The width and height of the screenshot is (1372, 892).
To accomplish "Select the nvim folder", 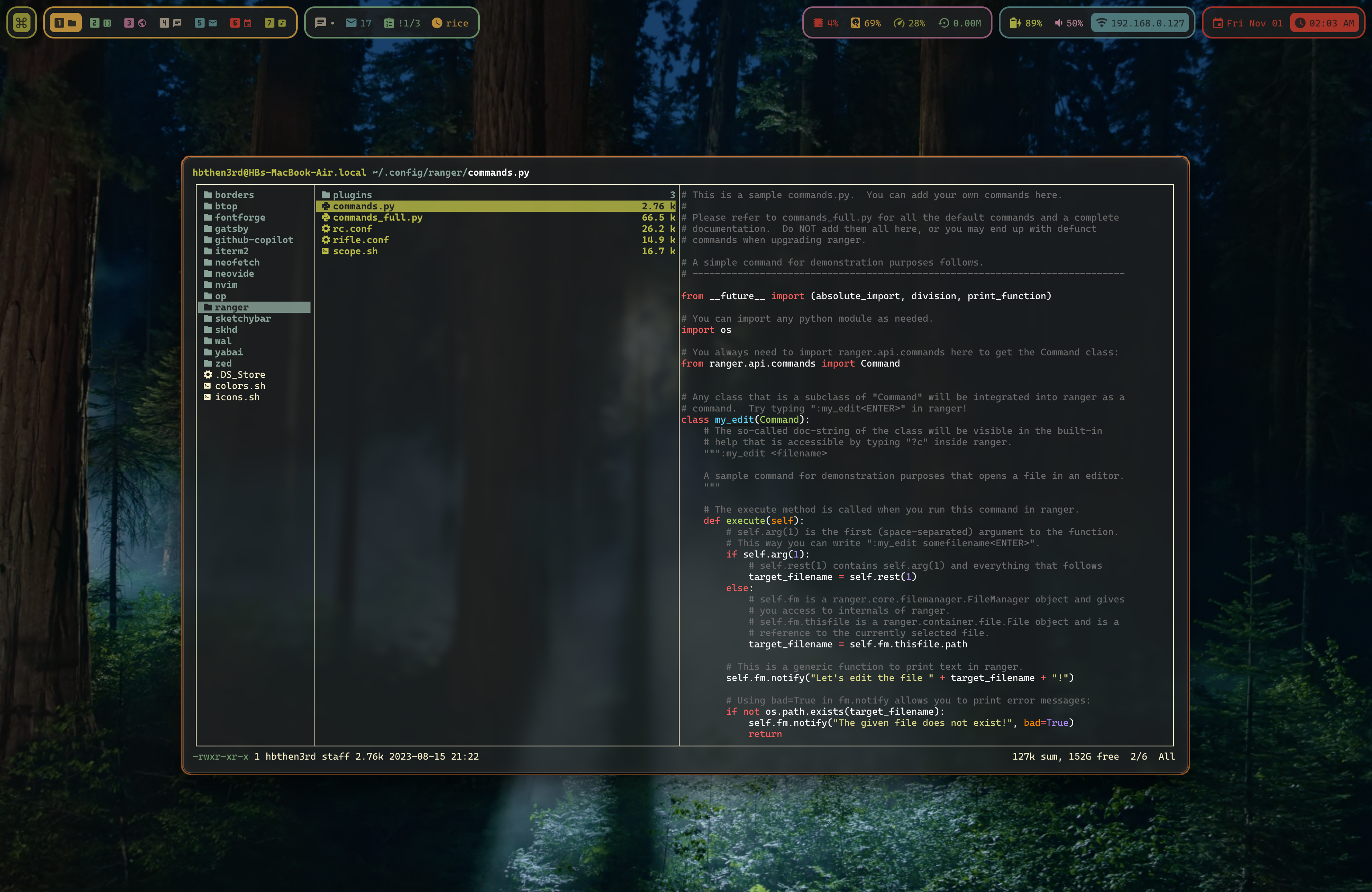I will 254,285.
